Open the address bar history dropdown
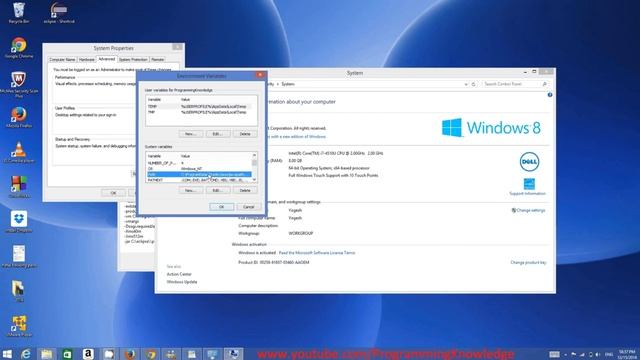This screenshot has height=360, width=640. [466, 84]
